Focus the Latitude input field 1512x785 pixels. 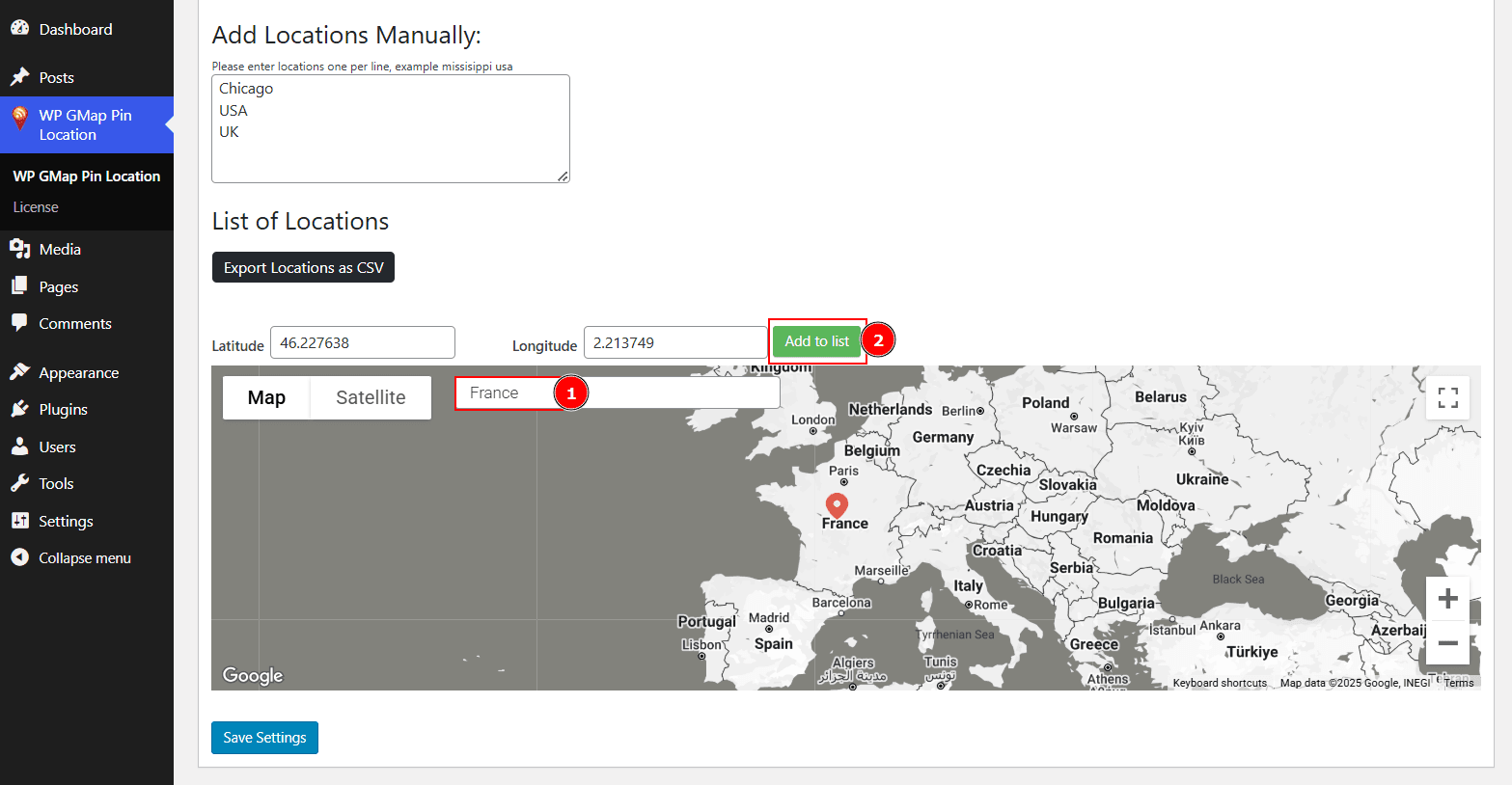(x=363, y=342)
